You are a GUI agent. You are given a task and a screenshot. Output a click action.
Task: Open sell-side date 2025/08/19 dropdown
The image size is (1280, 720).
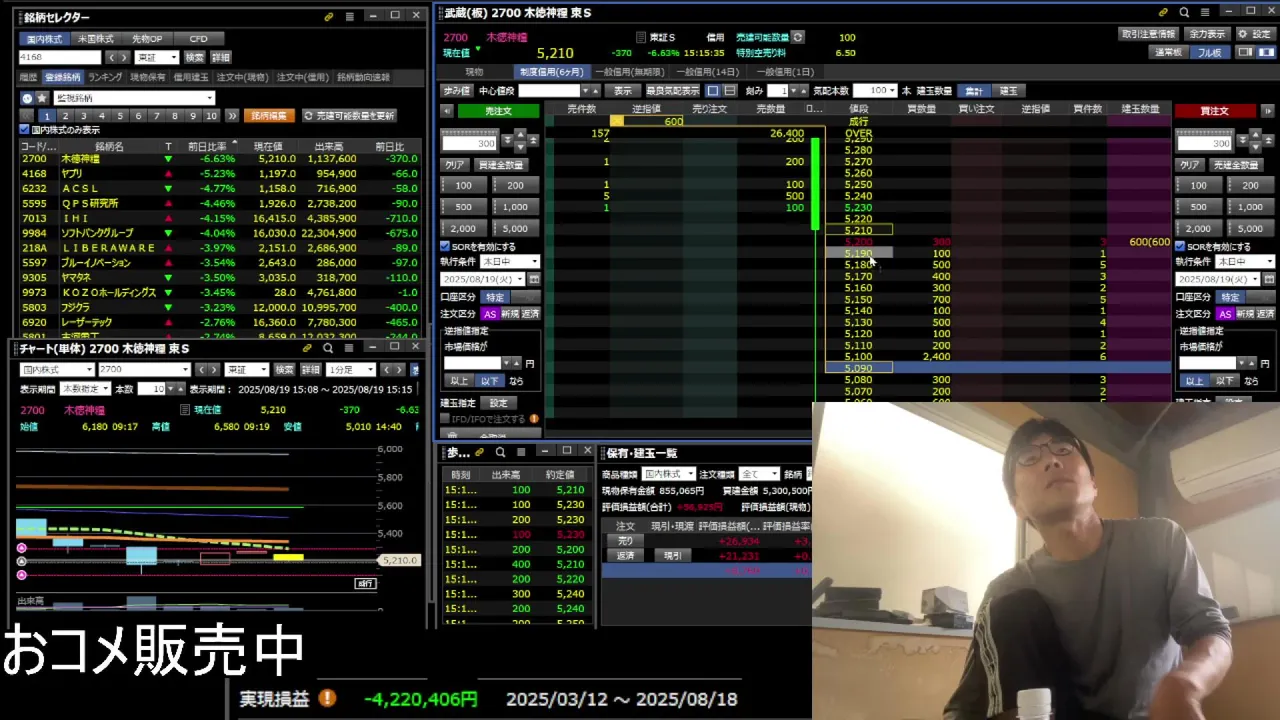coord(483,279)
